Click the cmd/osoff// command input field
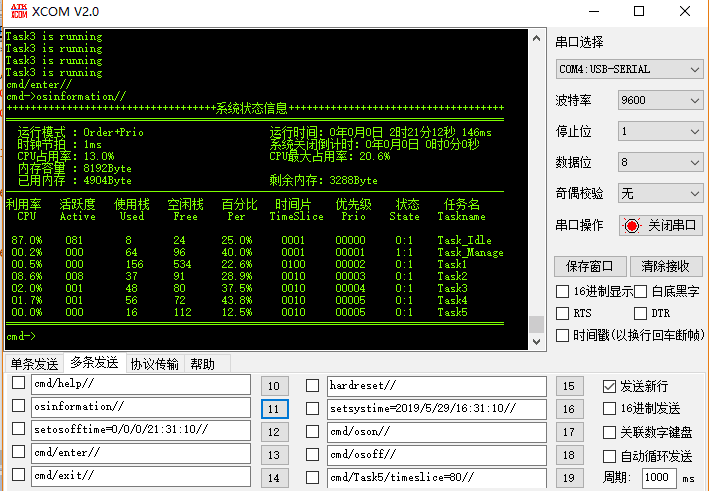This screenshot has height=491, width=709. [x=437, y=455]
